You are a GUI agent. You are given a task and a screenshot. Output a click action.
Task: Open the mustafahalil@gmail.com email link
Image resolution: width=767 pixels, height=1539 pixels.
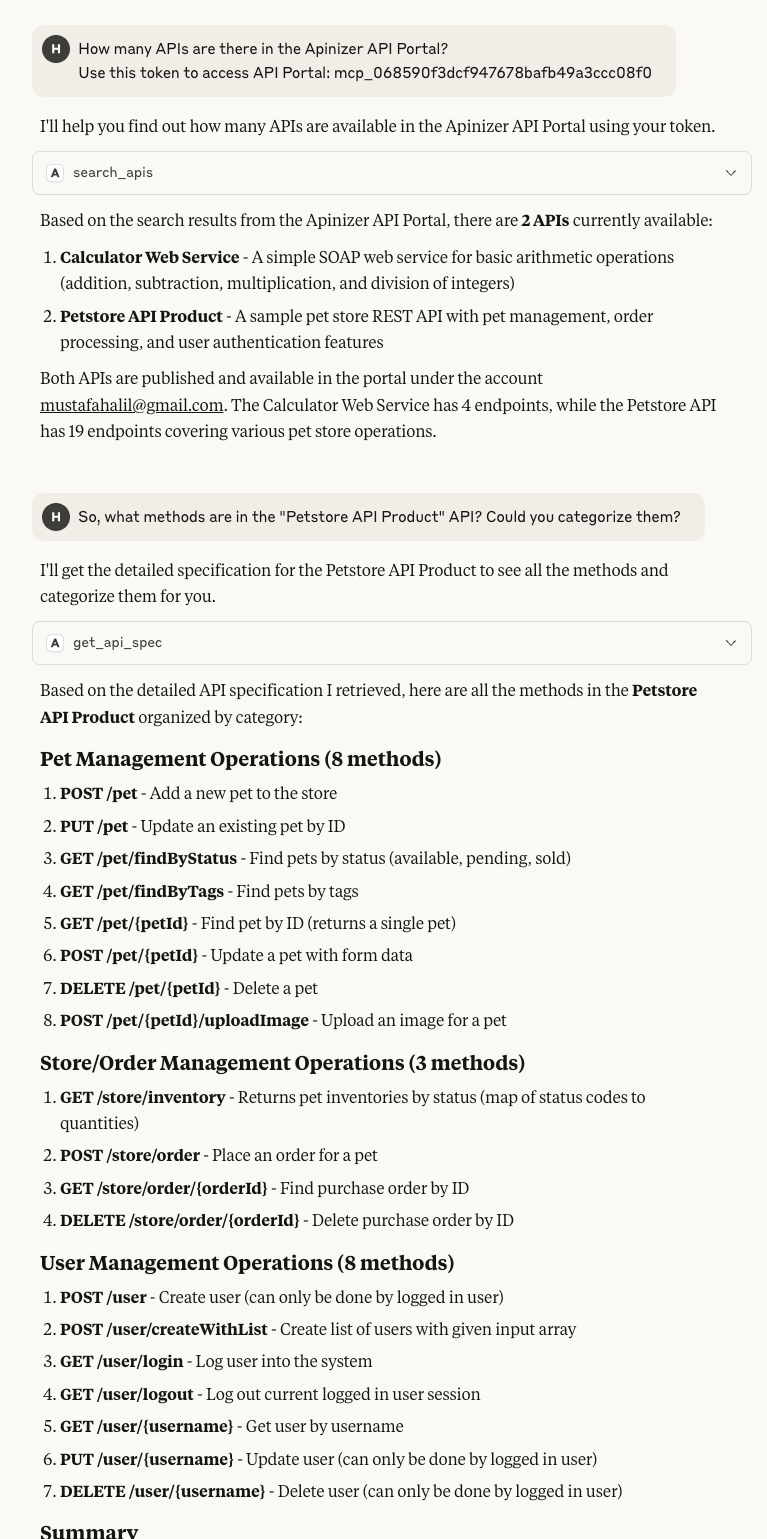click(131, 405)
